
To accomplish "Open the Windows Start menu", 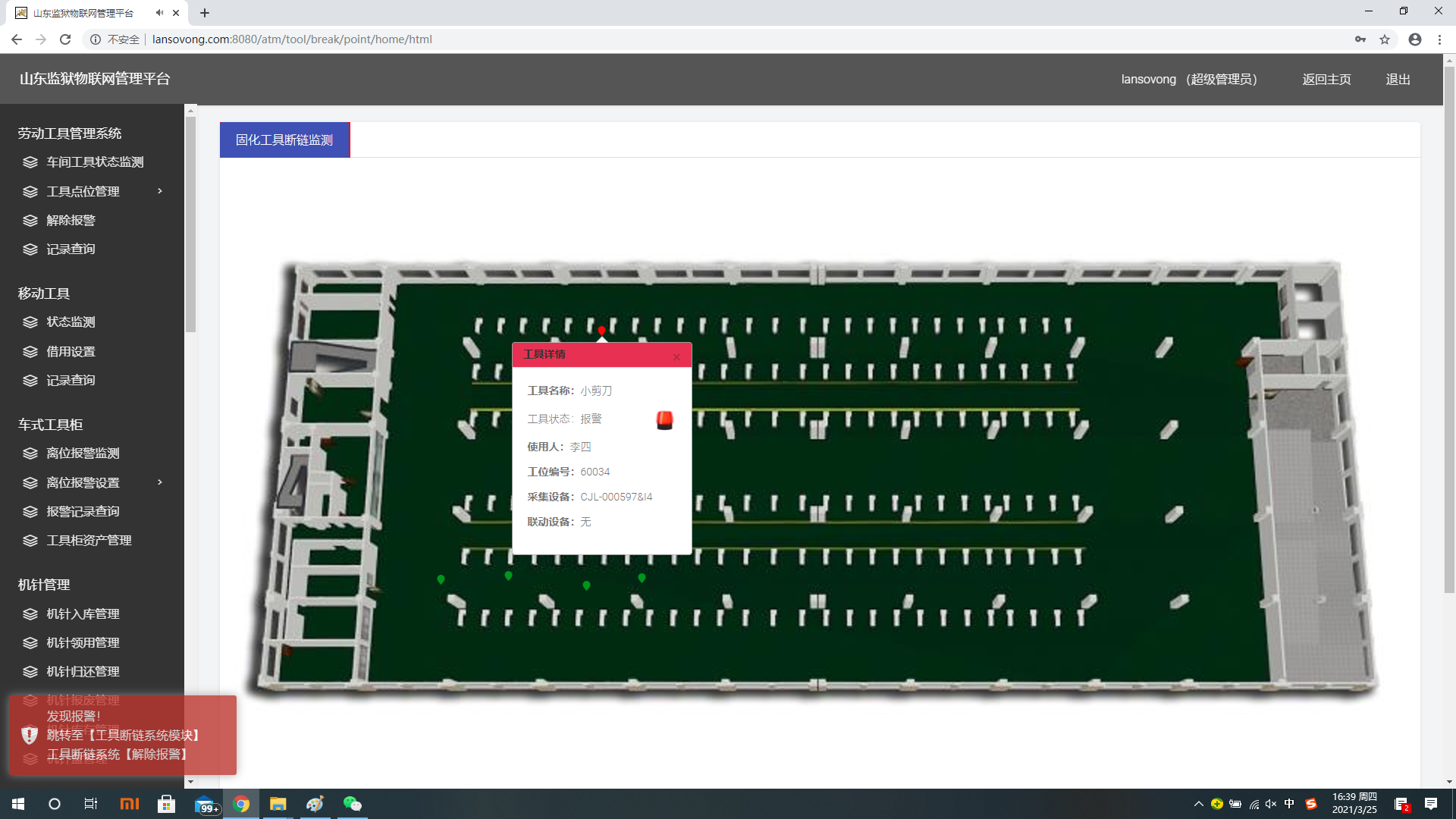I will click(18, 804).
